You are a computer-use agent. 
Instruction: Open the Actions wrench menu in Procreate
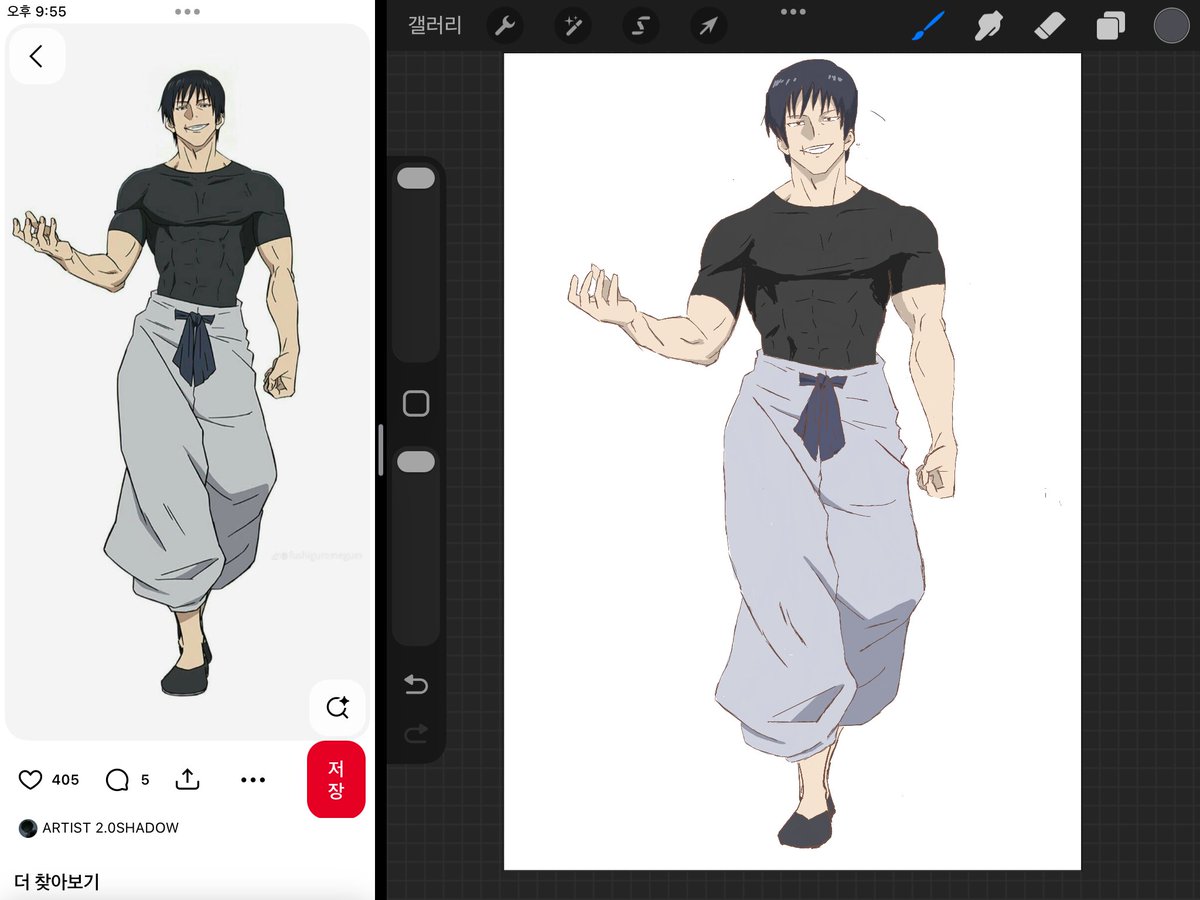tap(505, 26)
